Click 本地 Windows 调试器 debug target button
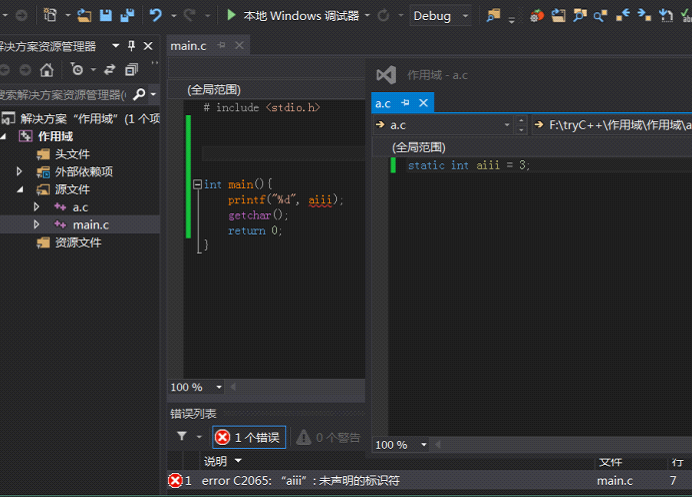The image size is (692, 497). [301, 16]
